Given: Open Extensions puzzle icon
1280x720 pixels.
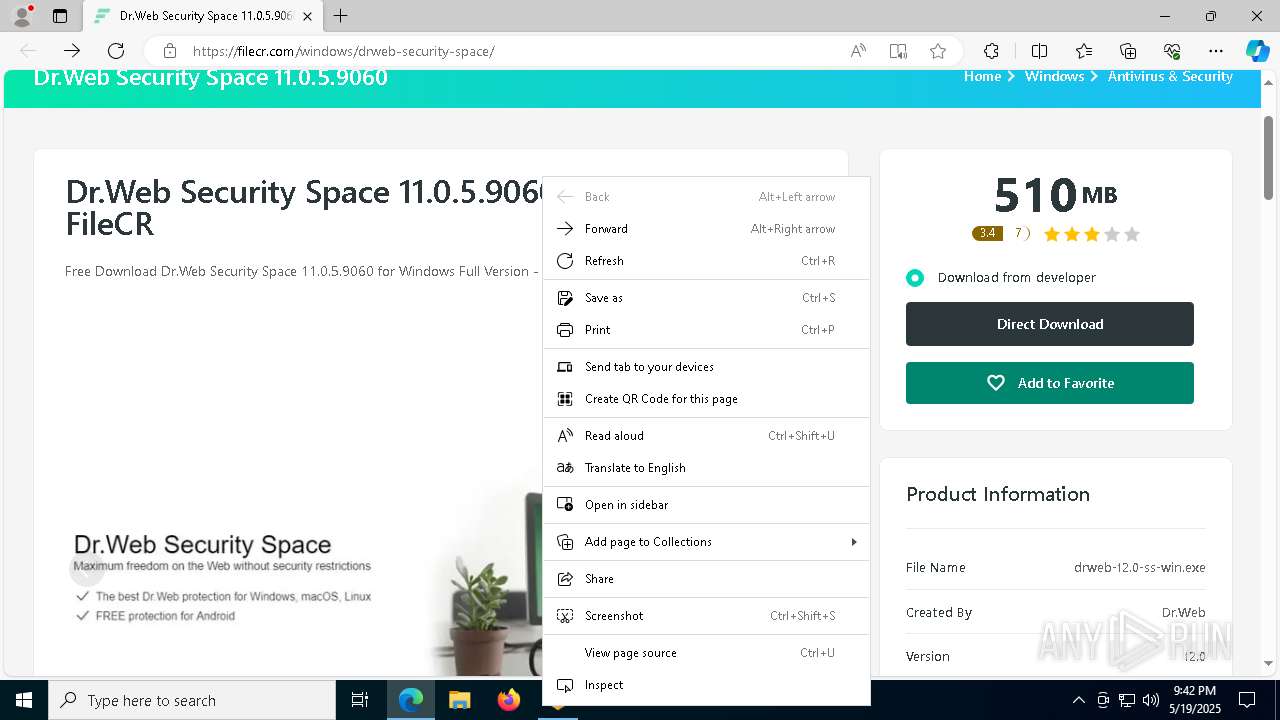Looking at the screenshot, I should (991, 51).
